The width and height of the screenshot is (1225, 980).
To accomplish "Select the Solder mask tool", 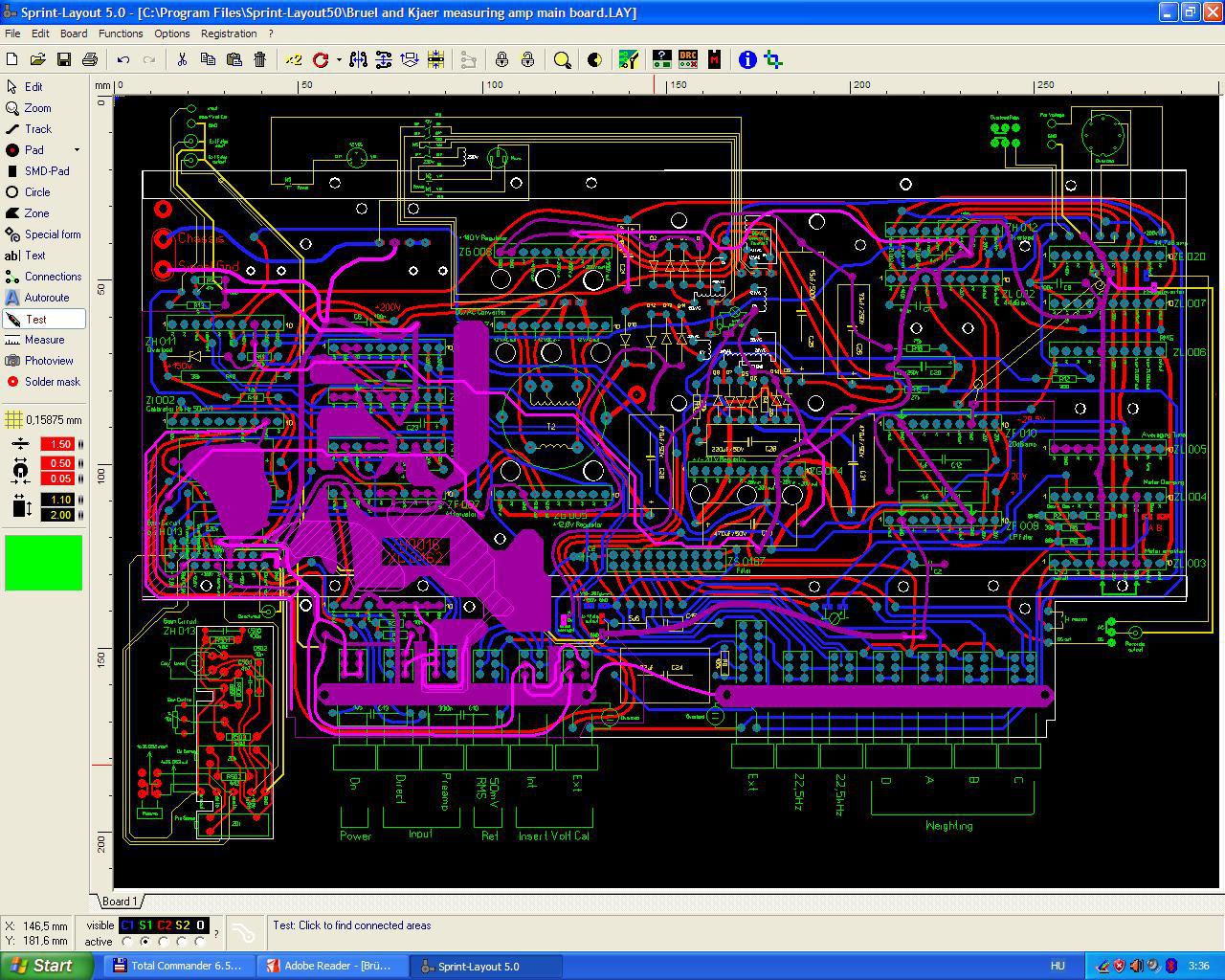I will (x=44, y=382).
